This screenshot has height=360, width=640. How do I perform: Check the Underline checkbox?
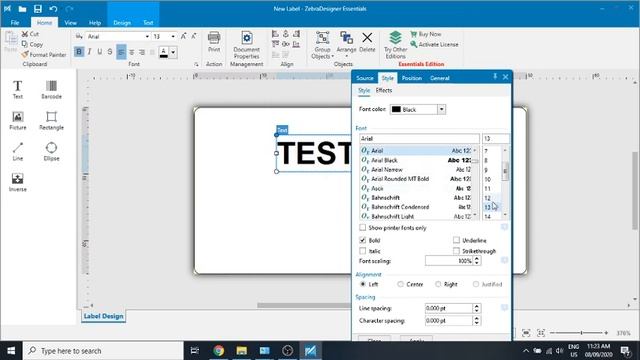[x=456, y=240]
